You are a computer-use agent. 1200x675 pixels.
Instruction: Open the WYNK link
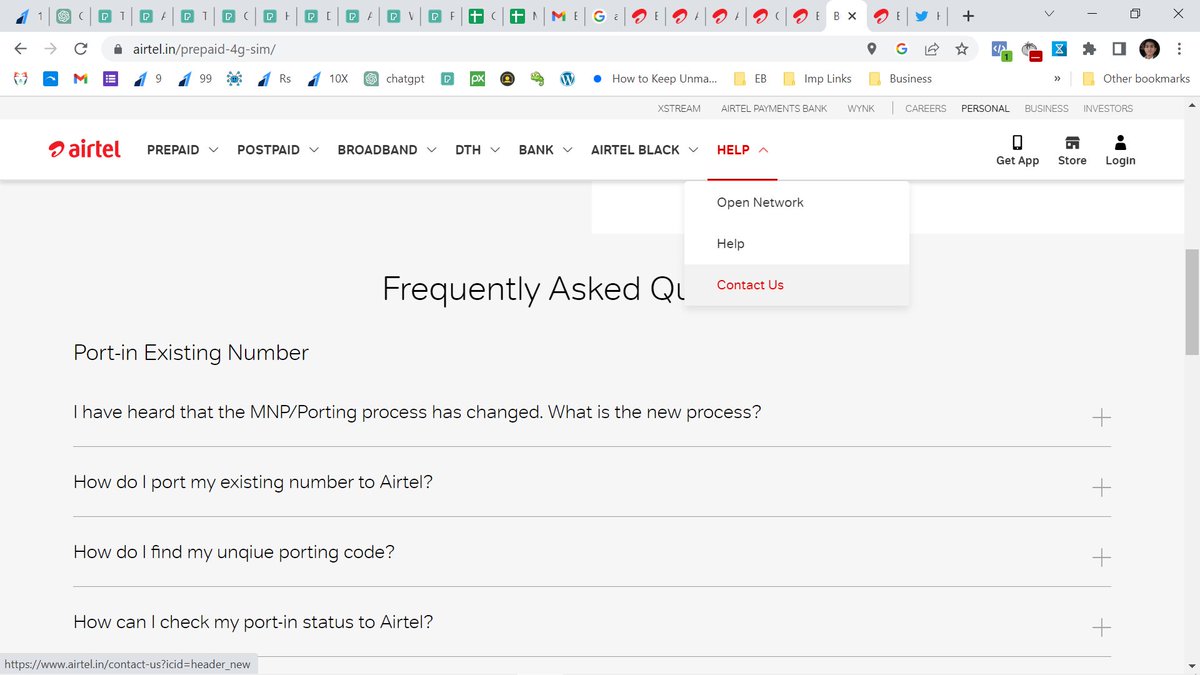[861, 108]
